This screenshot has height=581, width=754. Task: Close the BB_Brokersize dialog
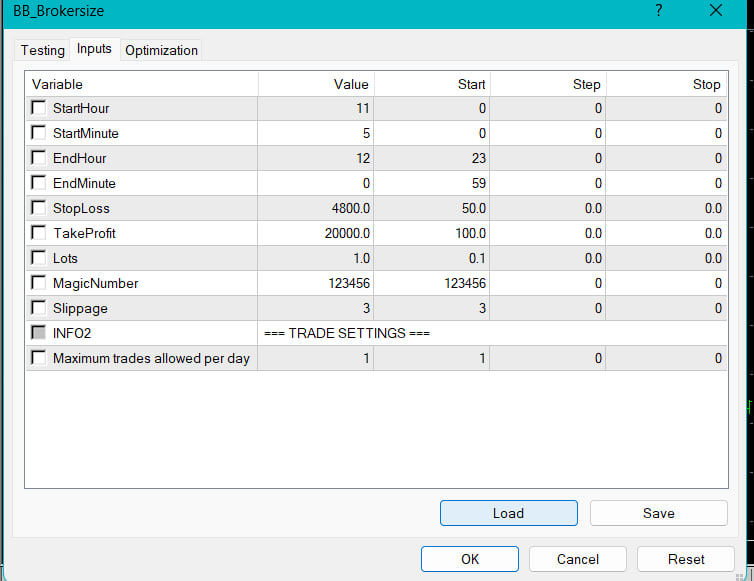[715, 11]
